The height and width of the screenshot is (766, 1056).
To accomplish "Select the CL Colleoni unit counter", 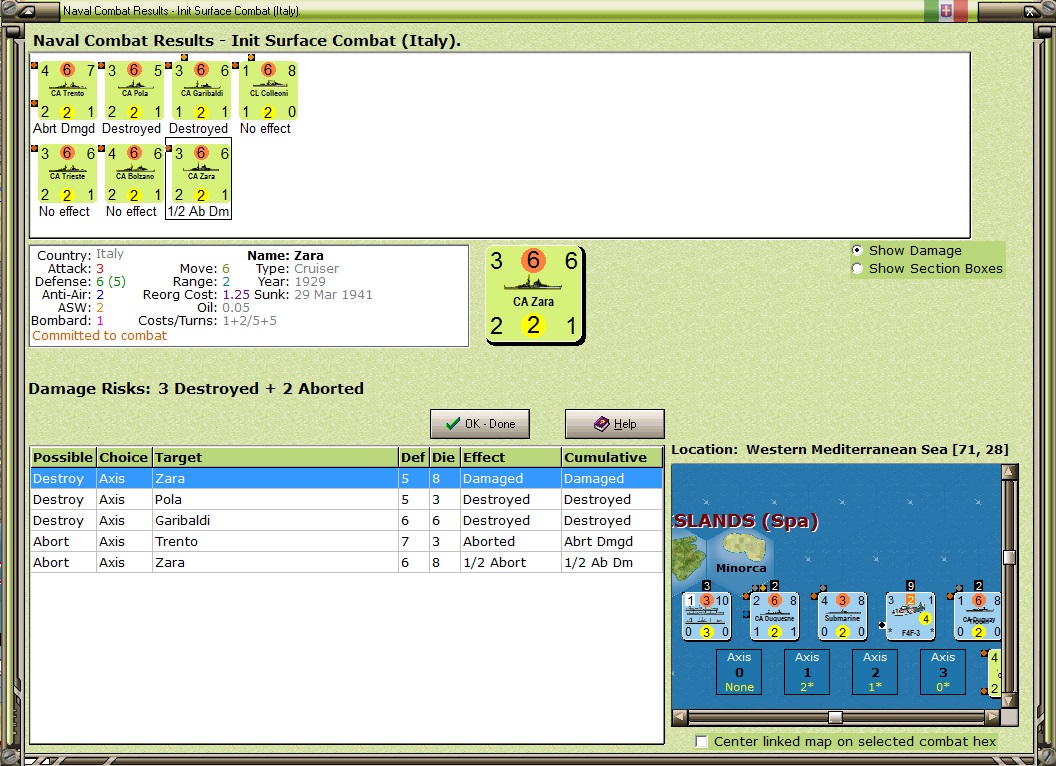I will coord(267,92).
